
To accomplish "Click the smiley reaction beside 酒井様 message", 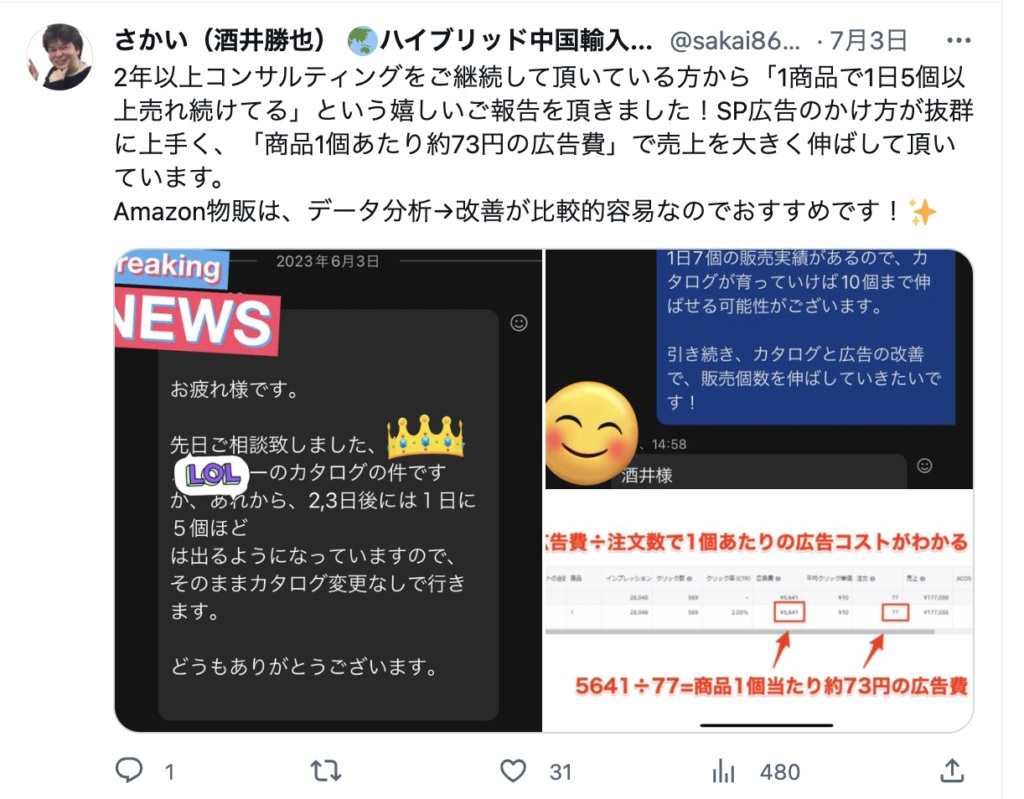I will (x=925, y=466).
